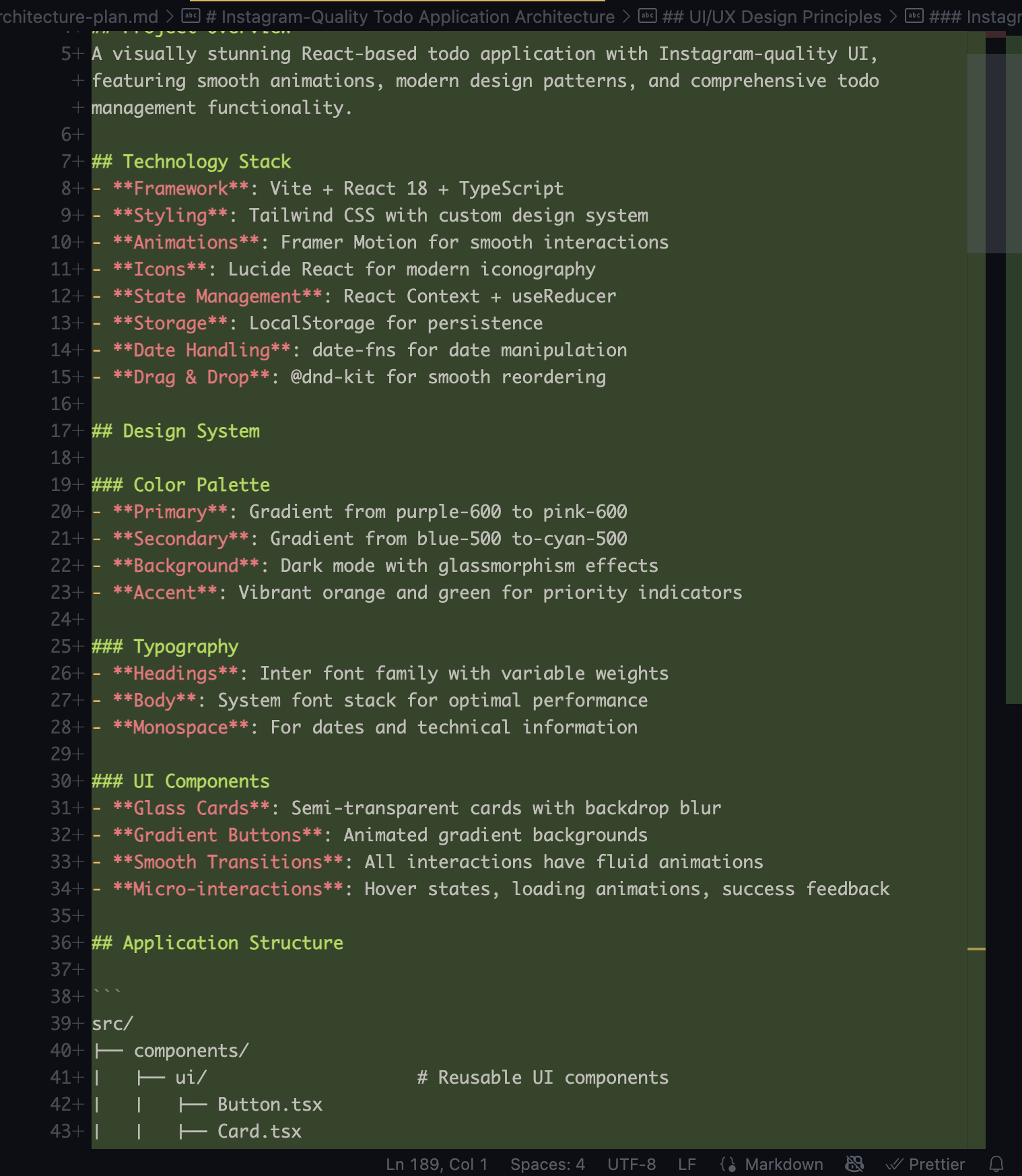
Task: Click chevron right after architecture-plan.md breadcrumb
Action: [170, 16]
